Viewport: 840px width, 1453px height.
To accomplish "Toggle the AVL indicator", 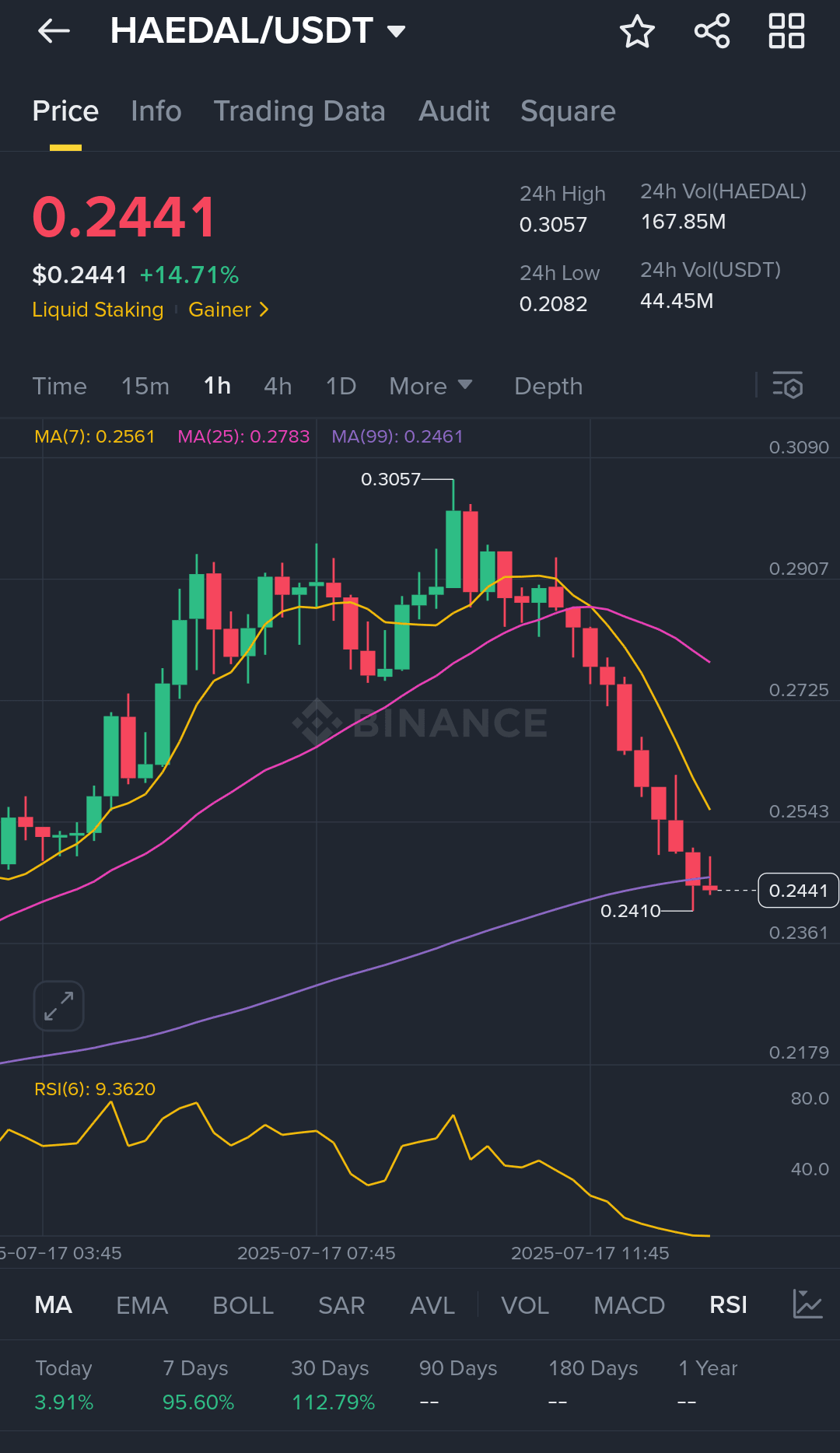I will (432, 1304).
